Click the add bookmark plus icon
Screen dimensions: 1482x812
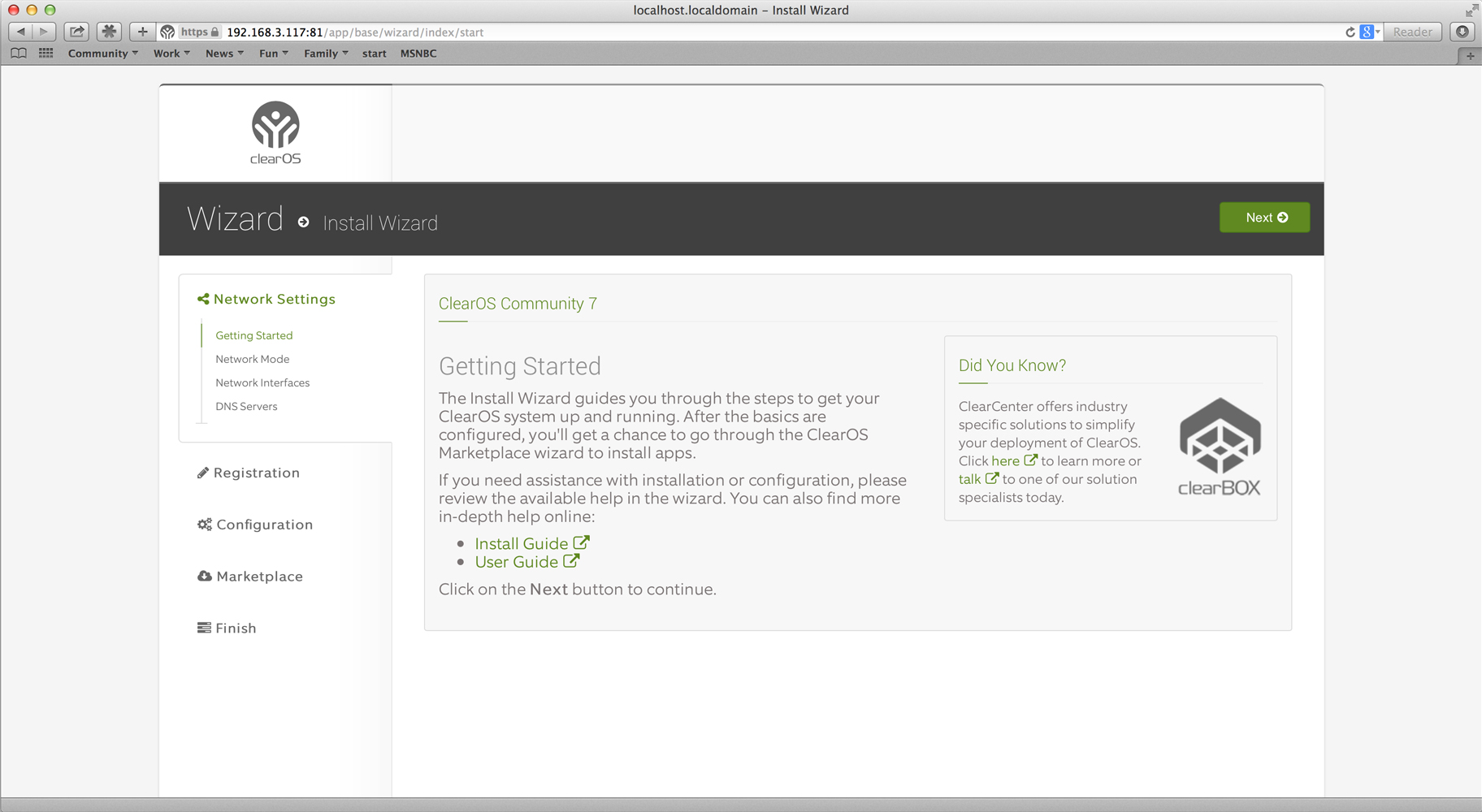[x=142, y=32]
